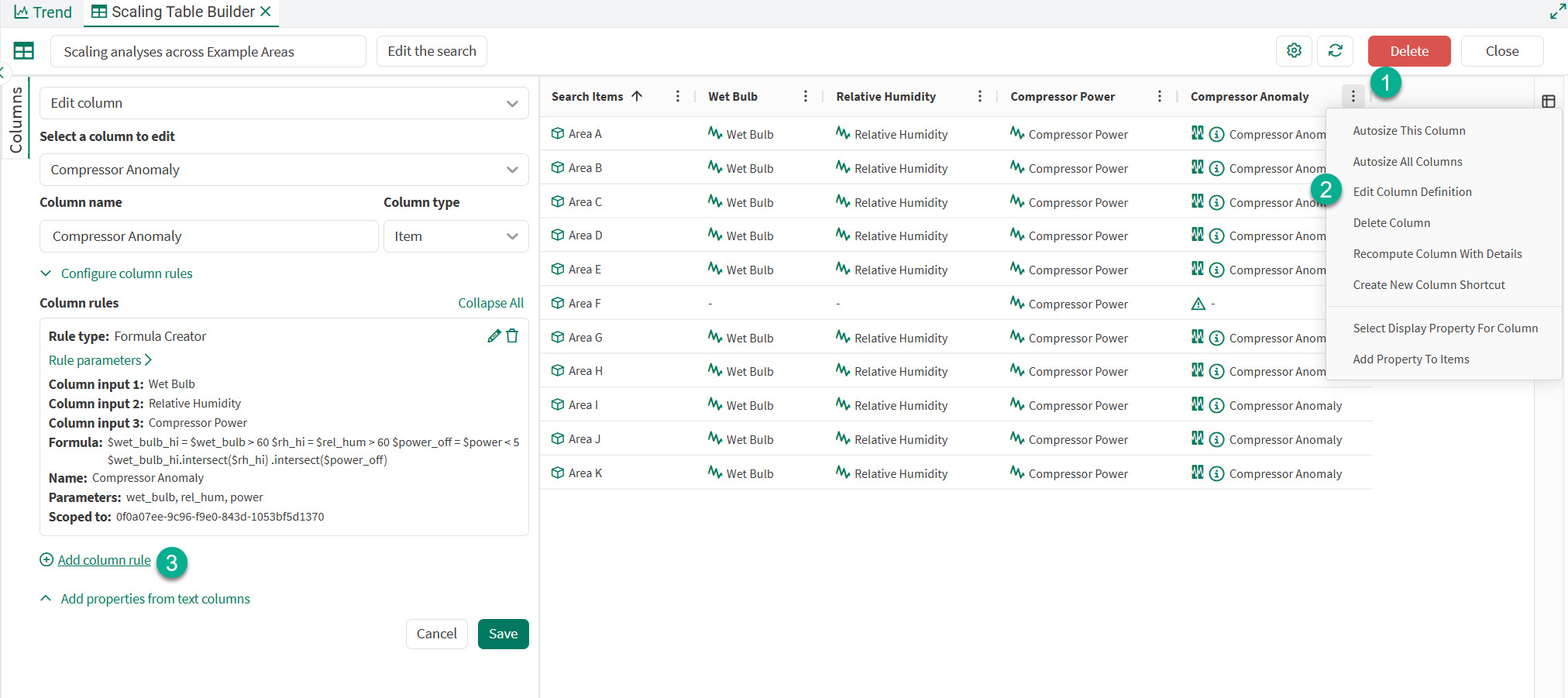Image resolution: width=1568 pixels, height=698 pixels.
Task: Open Compressor Anomaly column three-dot menu
Action: pyautogui.click(x=1353, y=96)
